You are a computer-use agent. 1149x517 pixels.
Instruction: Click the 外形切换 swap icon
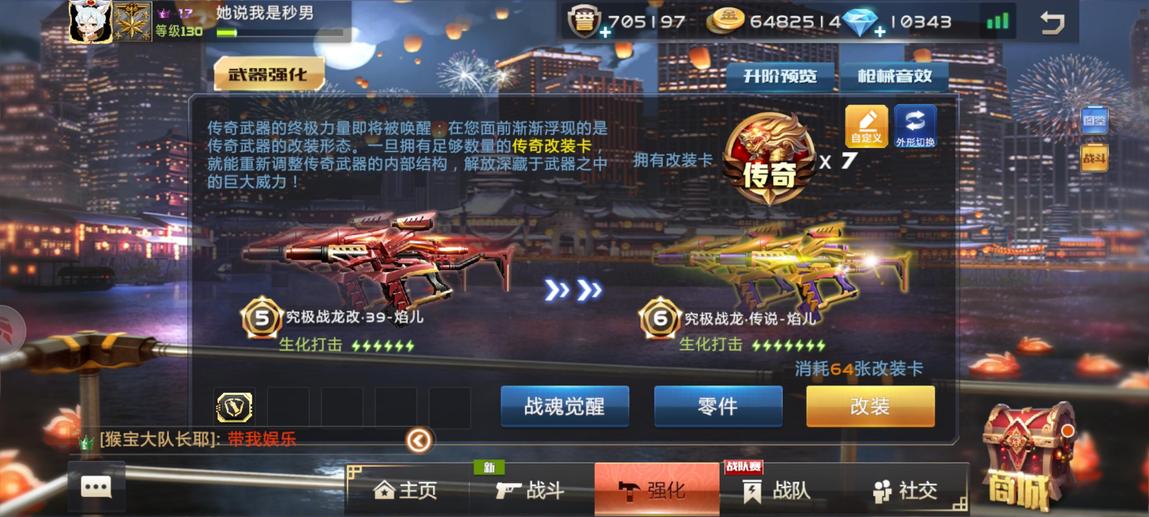pos(915,127)
